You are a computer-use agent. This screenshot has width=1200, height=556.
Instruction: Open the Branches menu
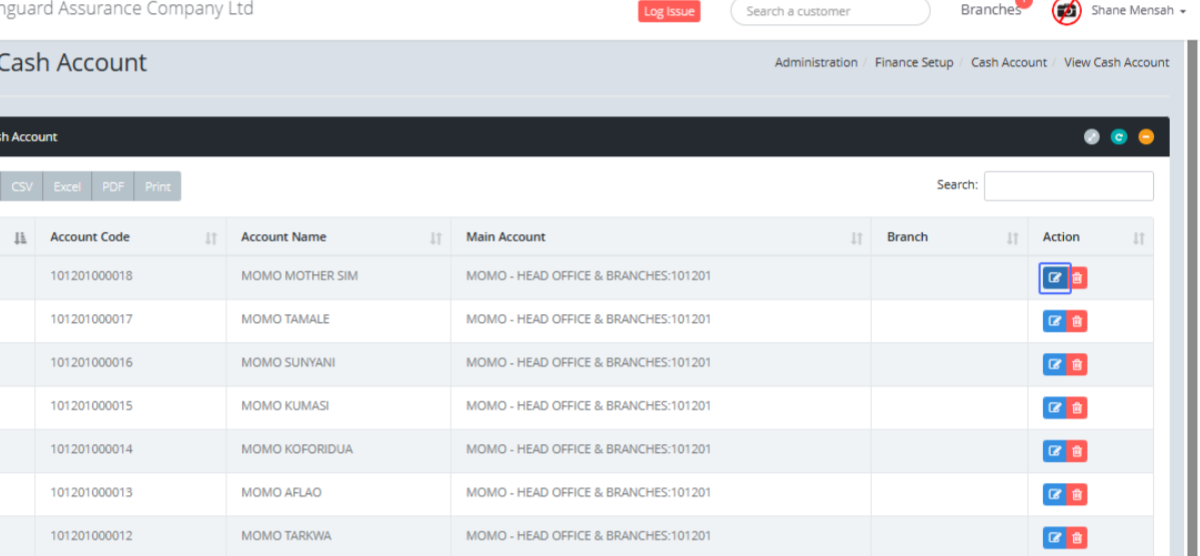(x=990, y=10)
